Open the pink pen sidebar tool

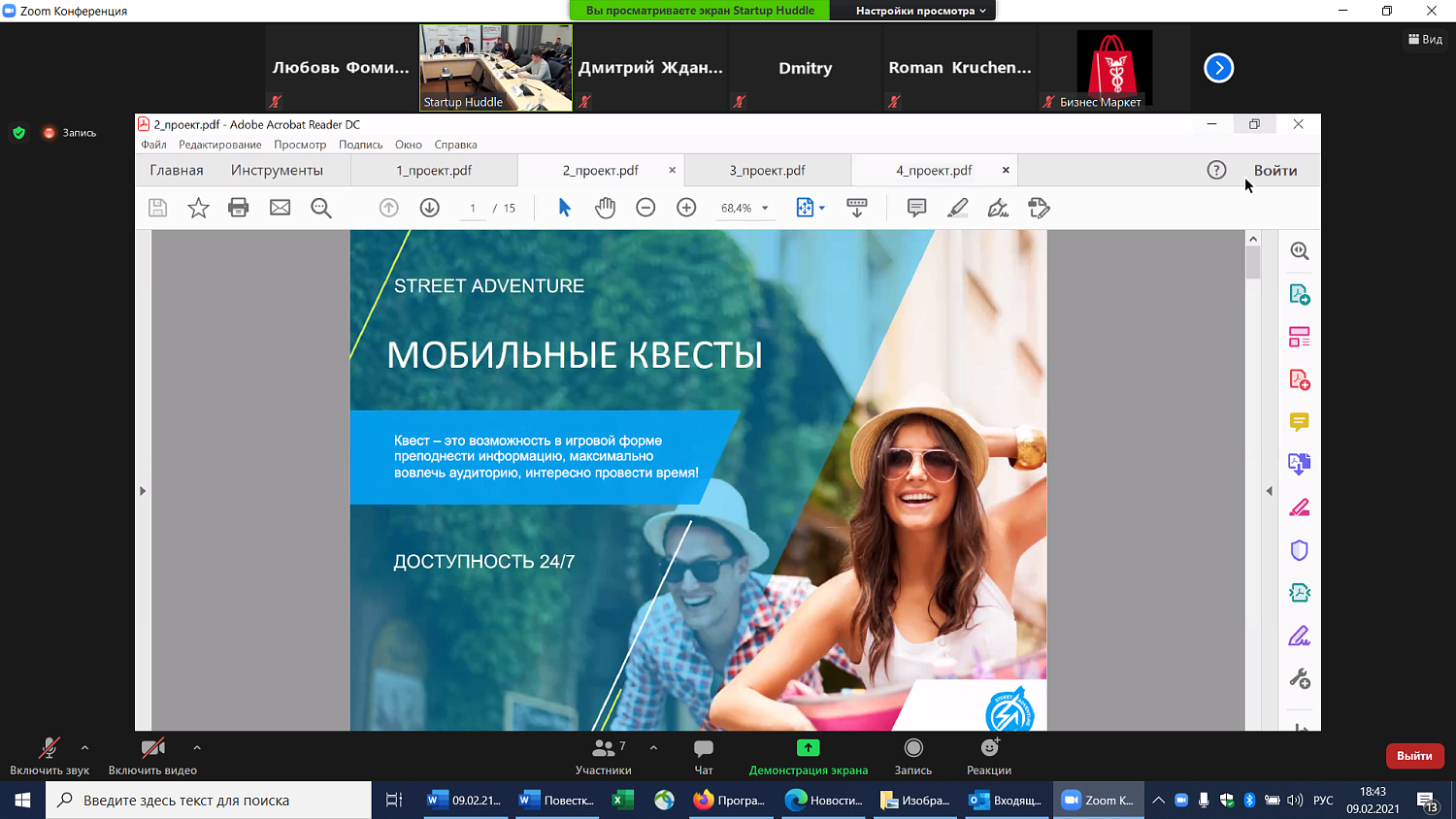(x=1300, y=508)
